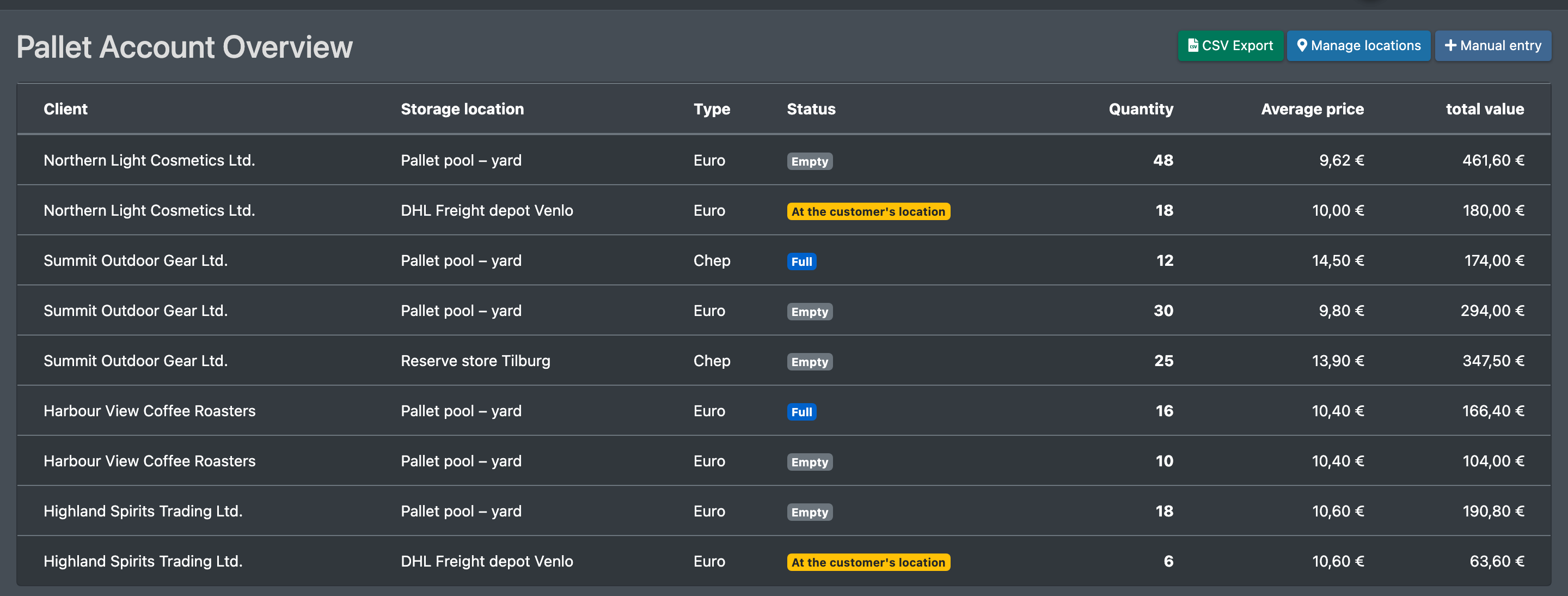Click the 104,00 € total value
The image size is (1568, 596).
(1493, 461)
